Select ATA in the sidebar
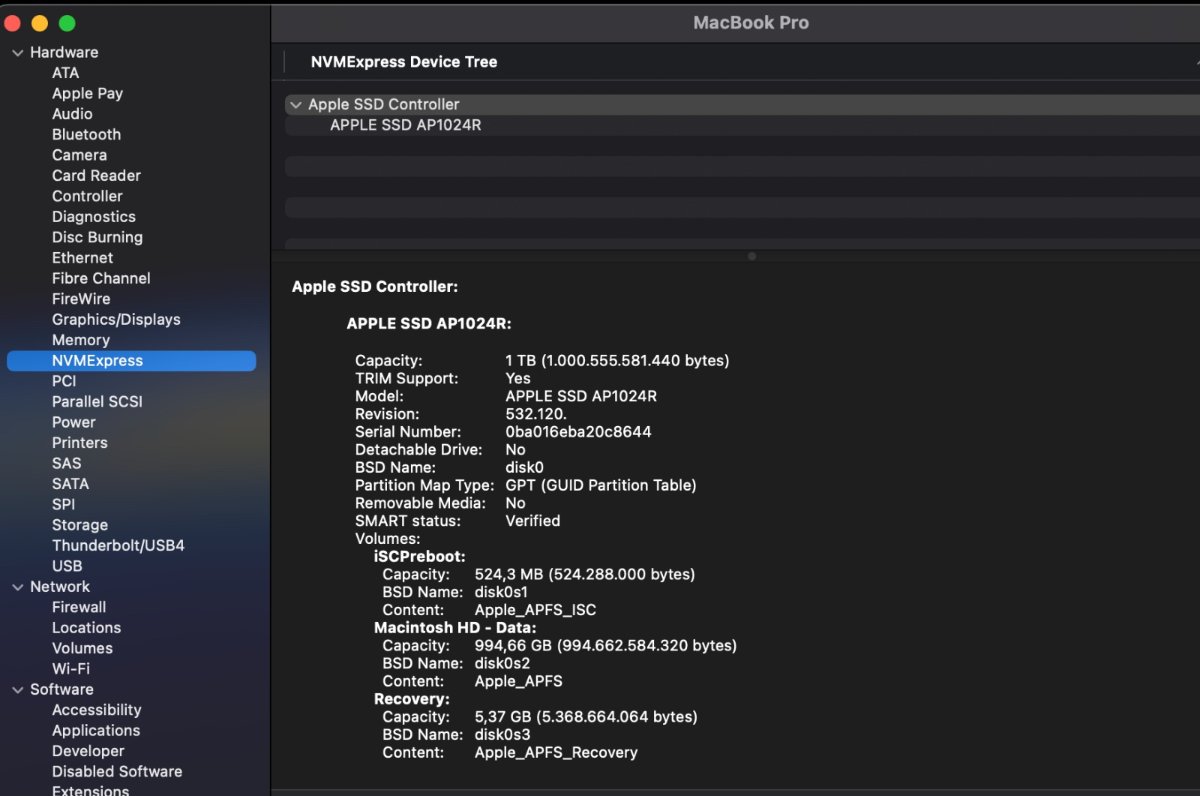Viewport: 1200px width, 796px height. pyautogui.click(x=65, y=73)
